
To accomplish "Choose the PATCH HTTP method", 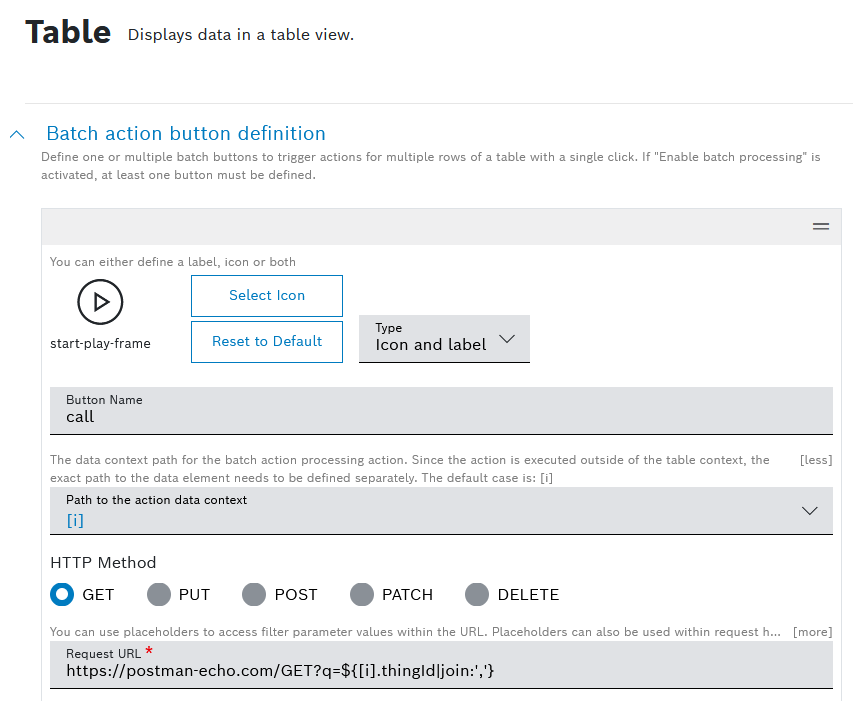I will coord(362,595).
